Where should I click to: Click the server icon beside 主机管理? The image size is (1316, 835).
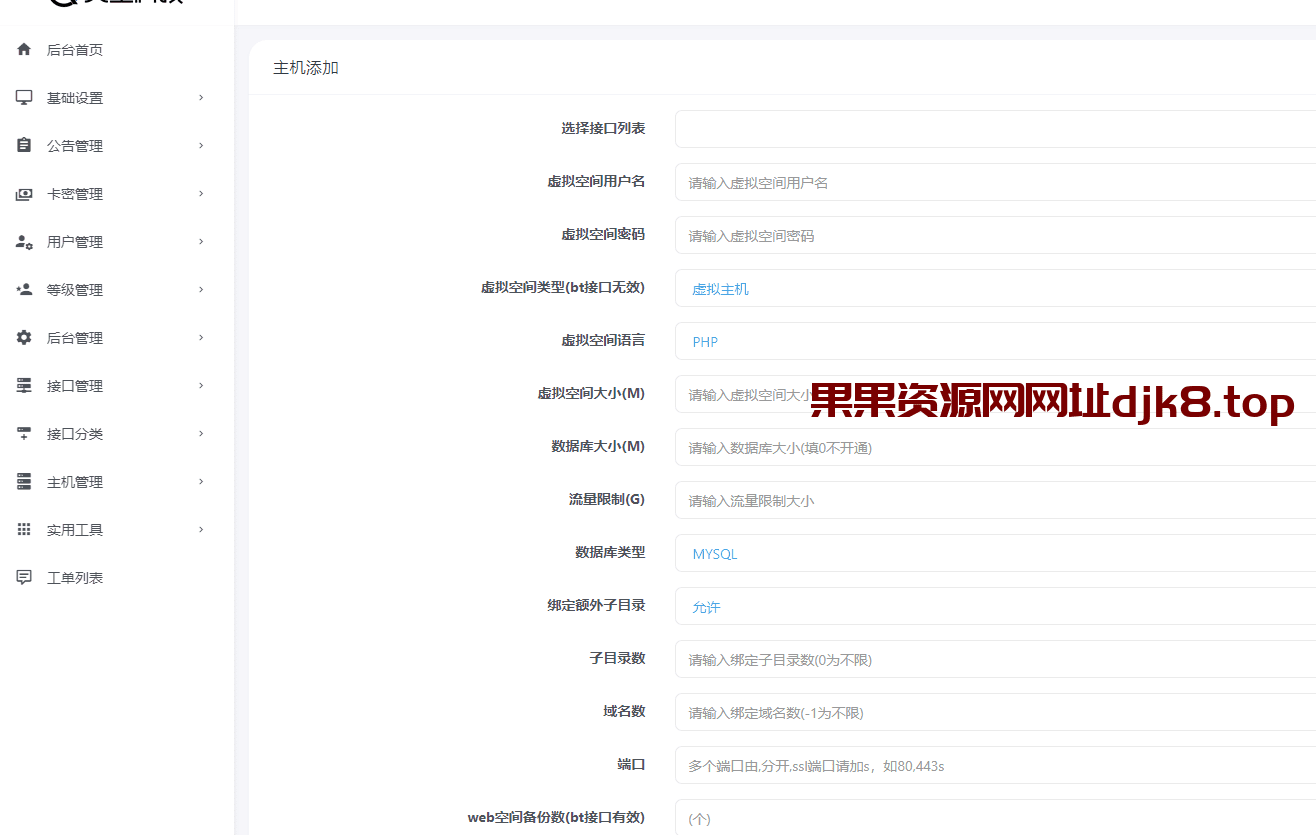(23, 481)
